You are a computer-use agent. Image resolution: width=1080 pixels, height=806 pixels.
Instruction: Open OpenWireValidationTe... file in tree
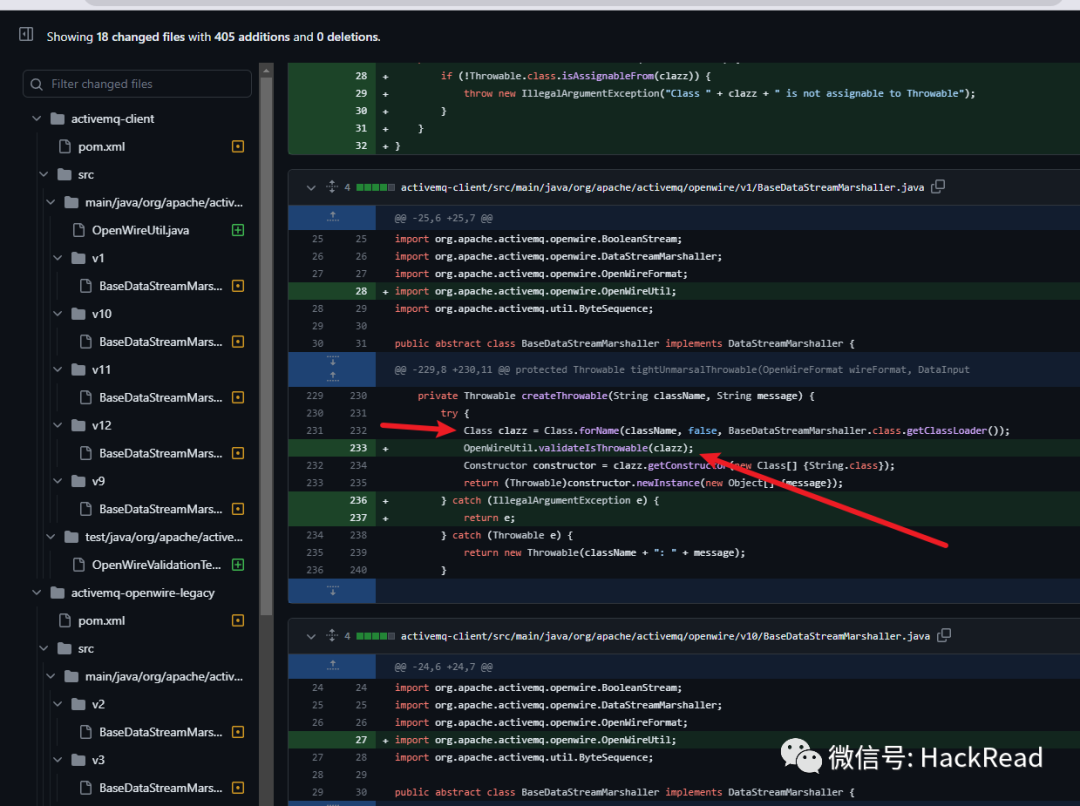coord(156,565)
